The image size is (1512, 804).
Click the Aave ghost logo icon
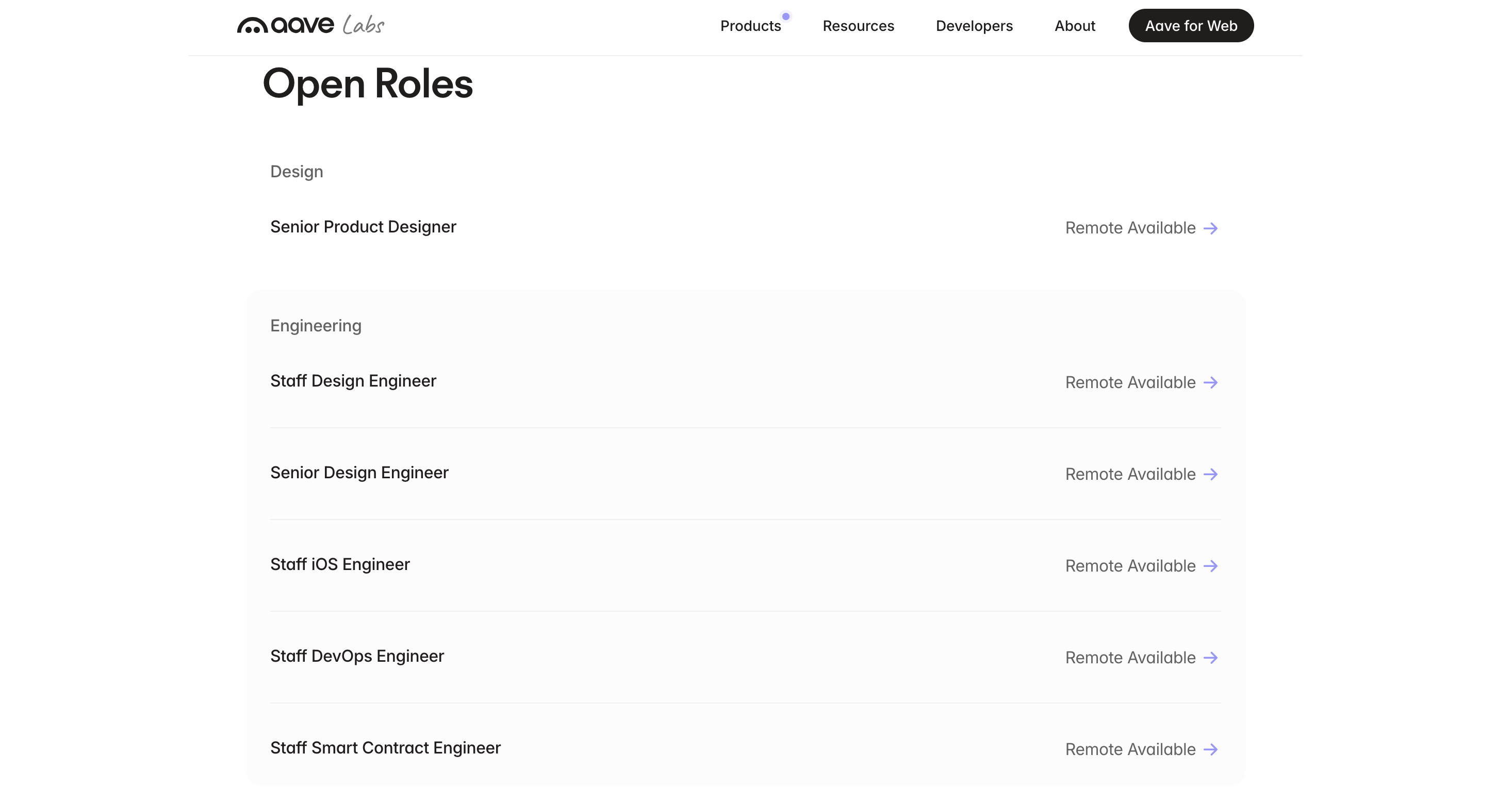[x=252, y=26]
